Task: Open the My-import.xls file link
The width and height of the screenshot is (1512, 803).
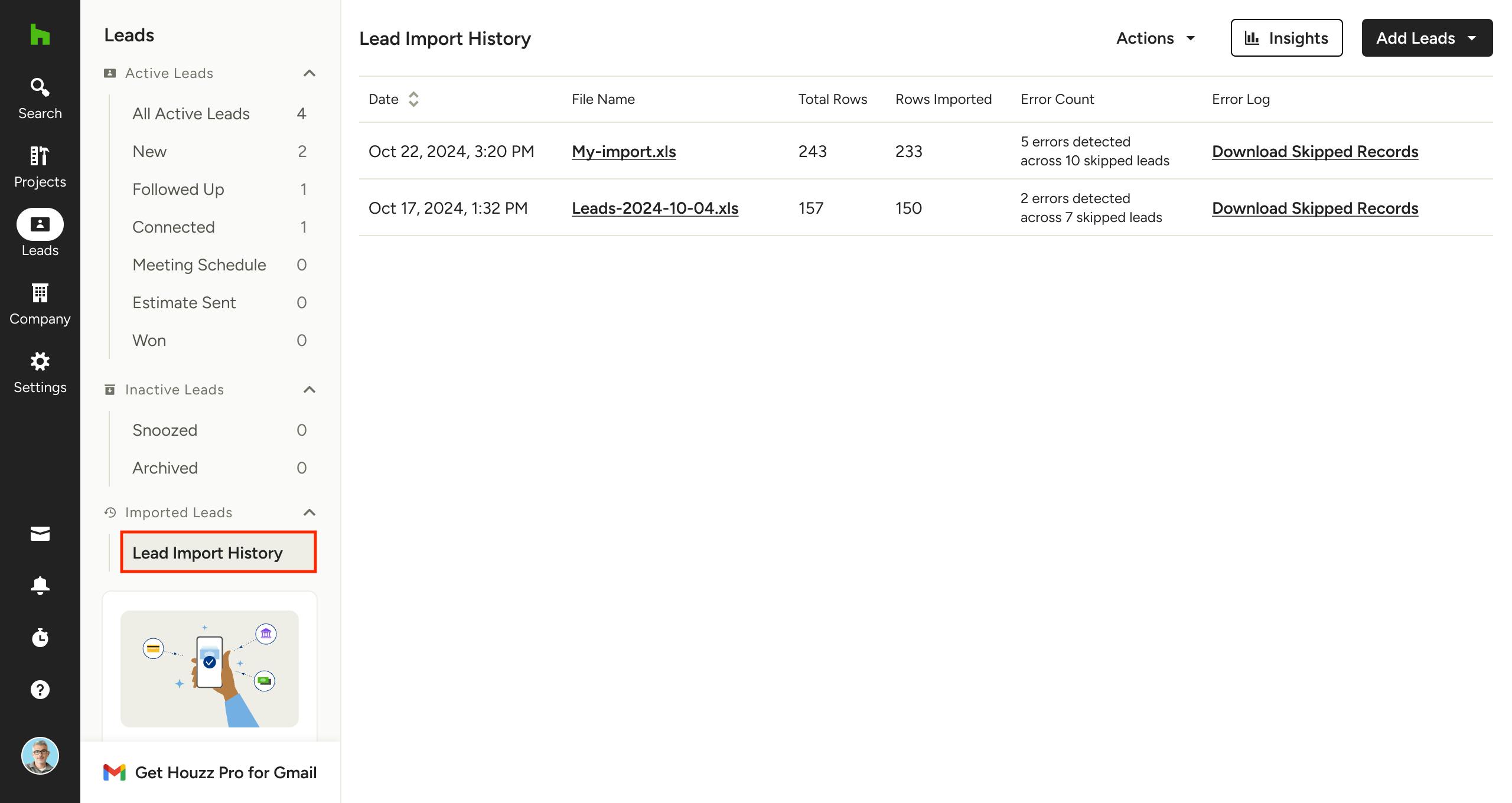Action: click(624, 152)
